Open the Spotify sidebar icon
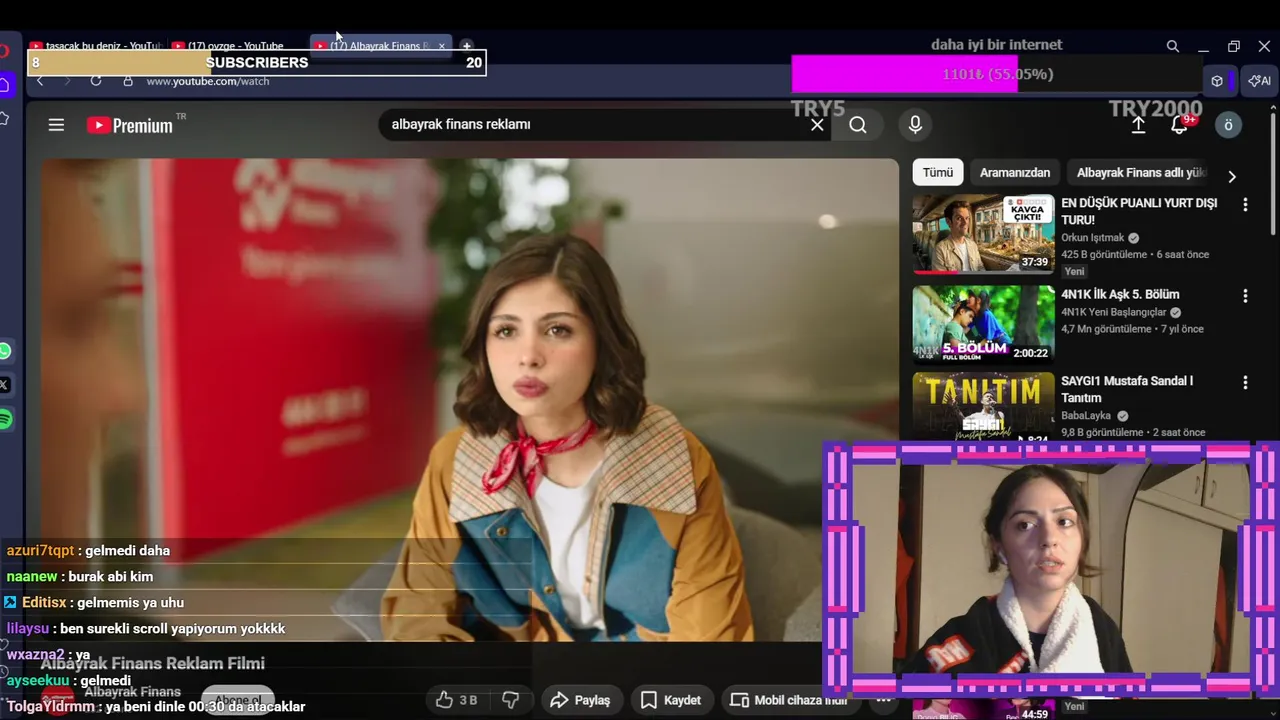1280x720 pixels. (x=5, y=419)
